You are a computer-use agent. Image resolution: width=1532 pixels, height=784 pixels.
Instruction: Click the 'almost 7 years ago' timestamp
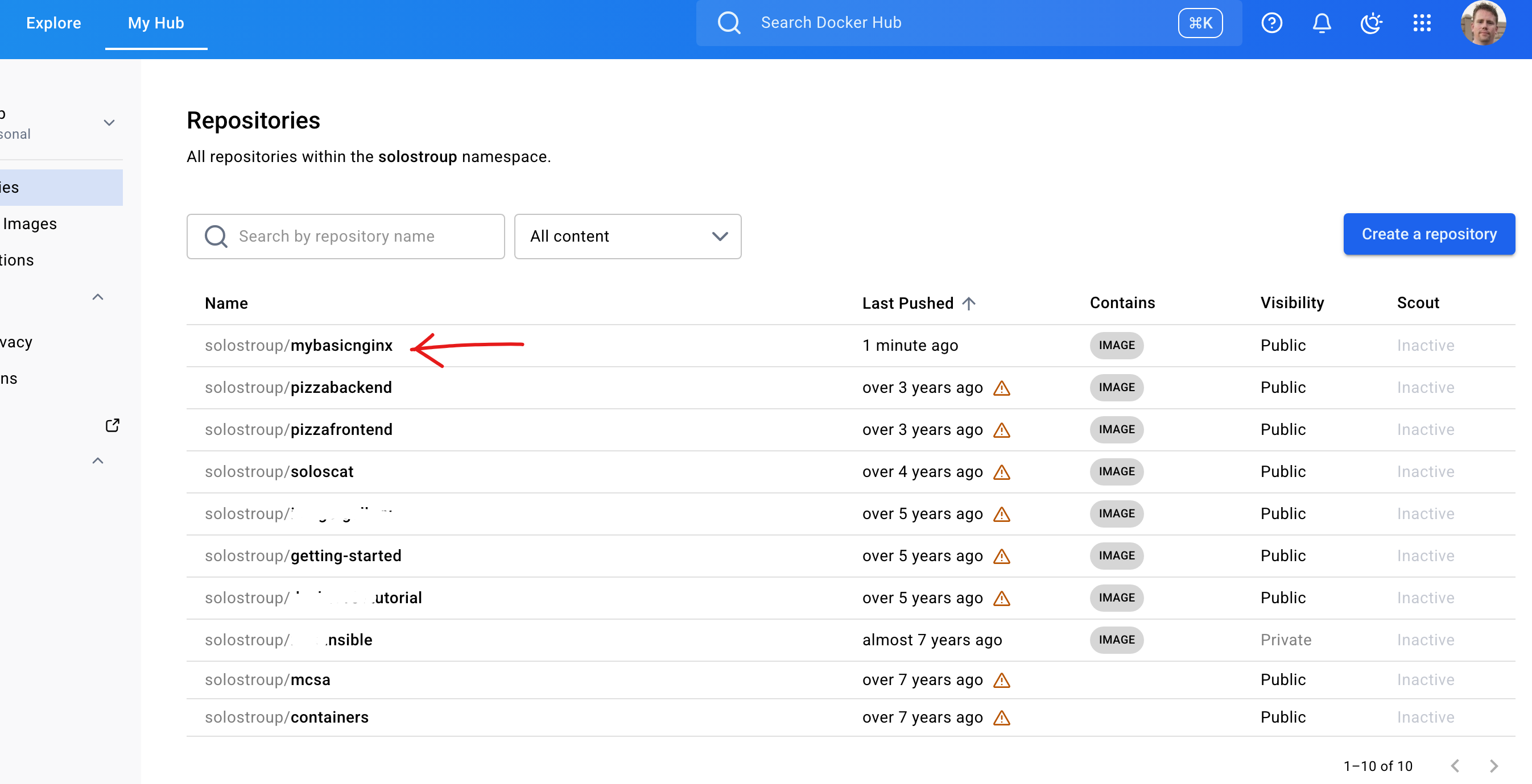pos(932,640)
